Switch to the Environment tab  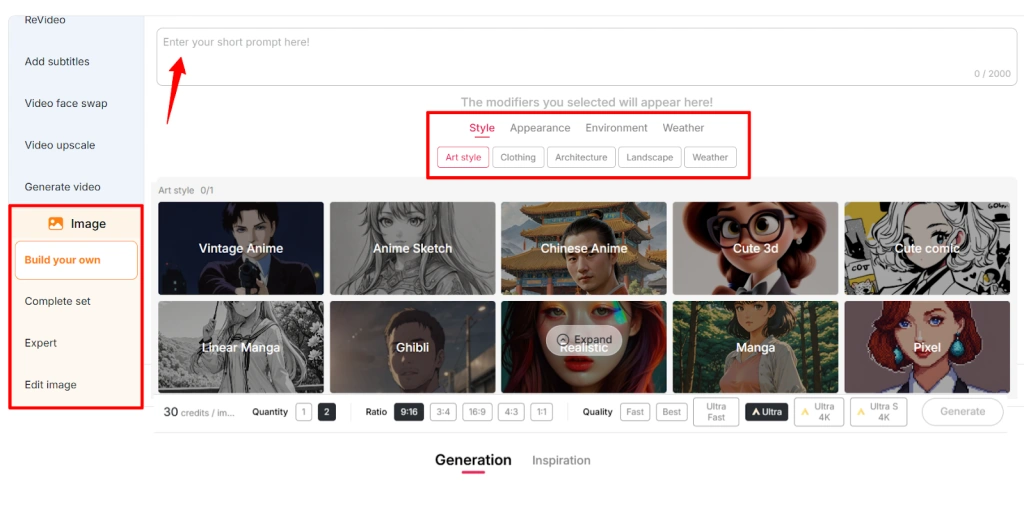[x=616, y=128]
